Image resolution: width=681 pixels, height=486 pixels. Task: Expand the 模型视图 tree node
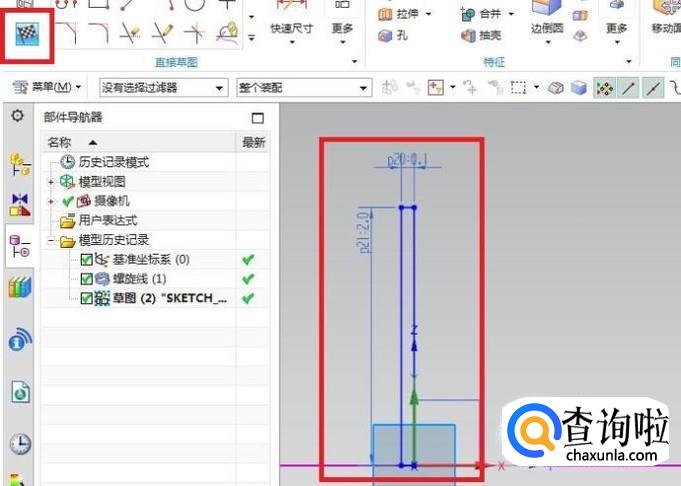click(x=51, y=182)
